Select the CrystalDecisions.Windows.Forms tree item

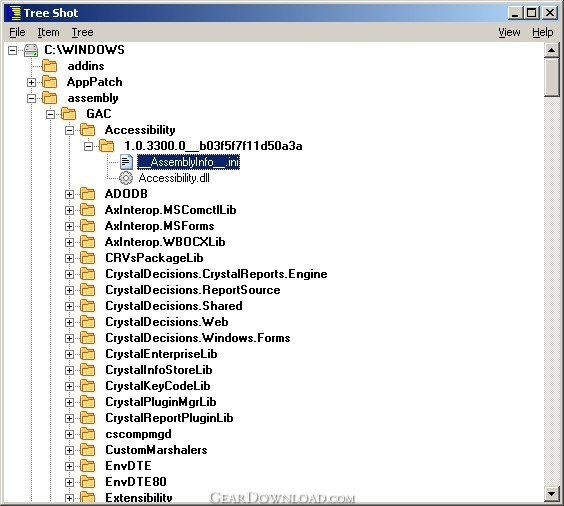(x=198, y=338)
